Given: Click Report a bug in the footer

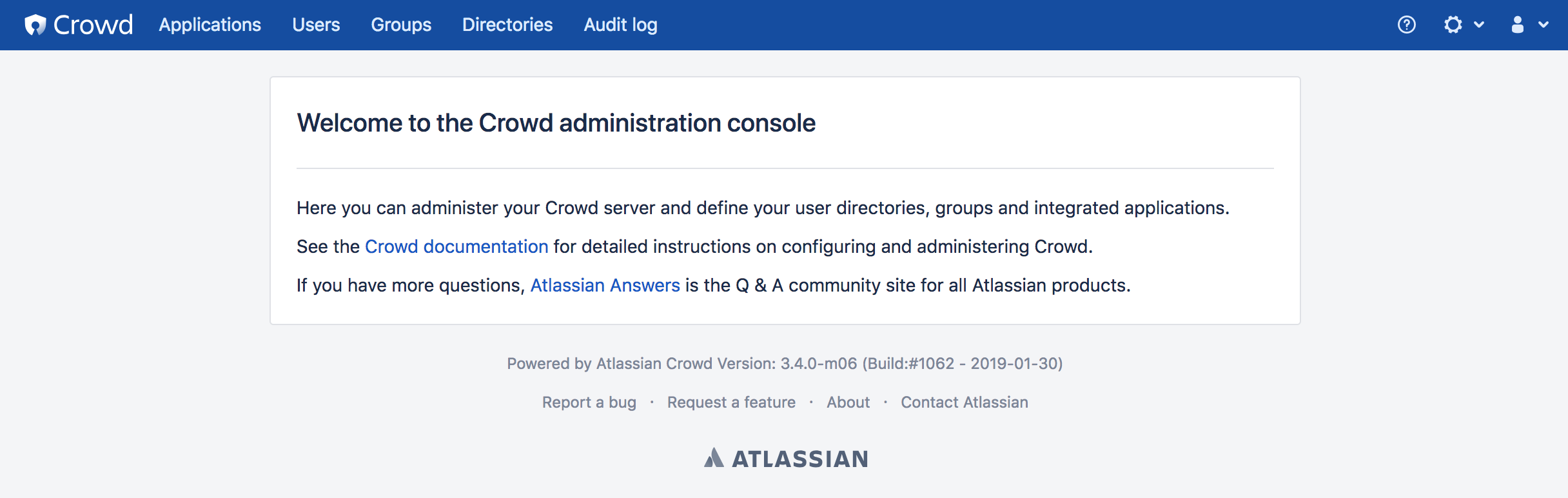Looking at the screenshot, I should [589, 402].
